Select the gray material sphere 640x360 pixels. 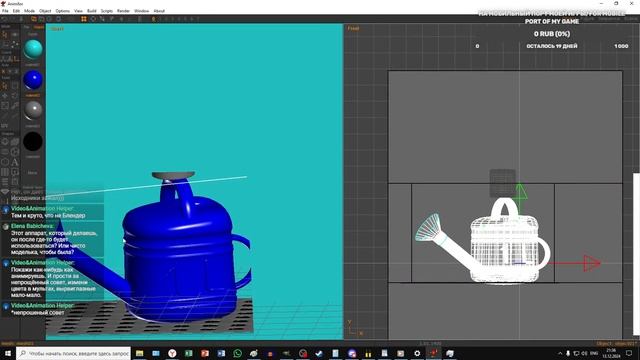[x=33, y=111]
